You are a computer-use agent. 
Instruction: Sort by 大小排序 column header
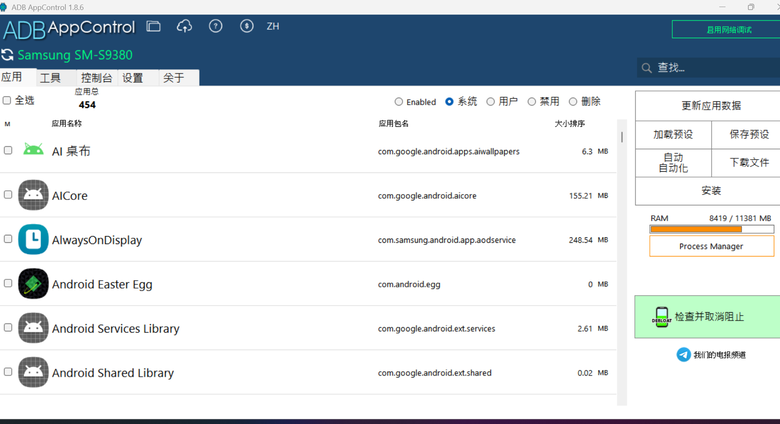pyautogui.click(x=570, y=123)
